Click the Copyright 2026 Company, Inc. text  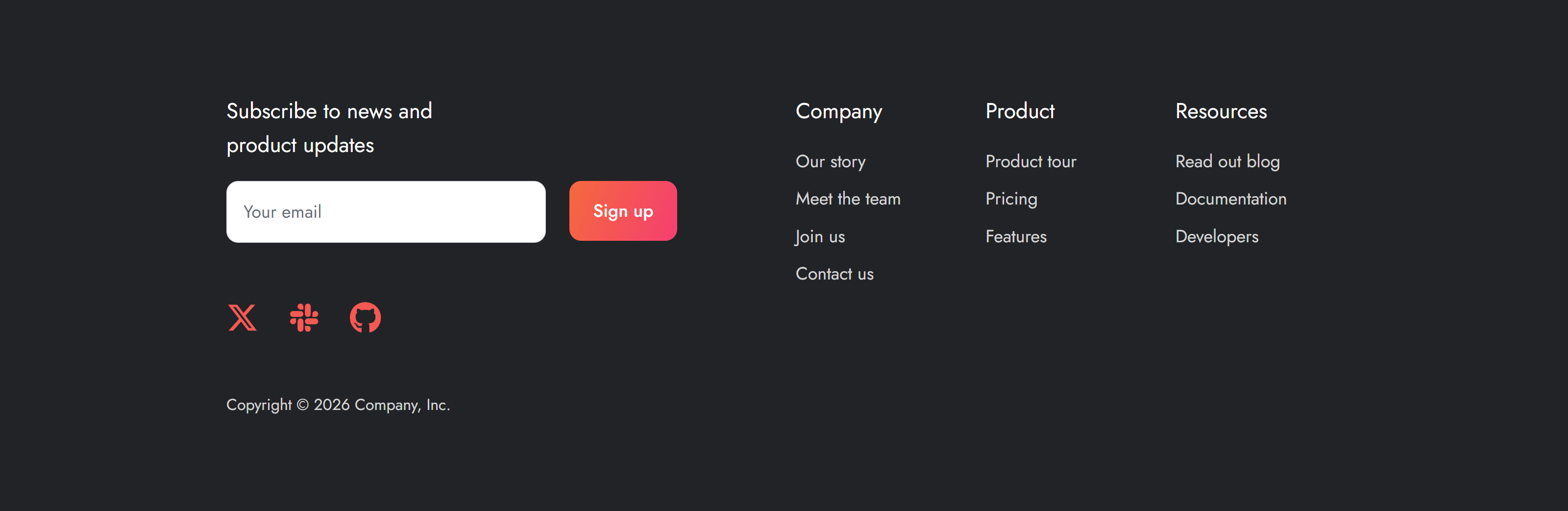coord(338,405)
